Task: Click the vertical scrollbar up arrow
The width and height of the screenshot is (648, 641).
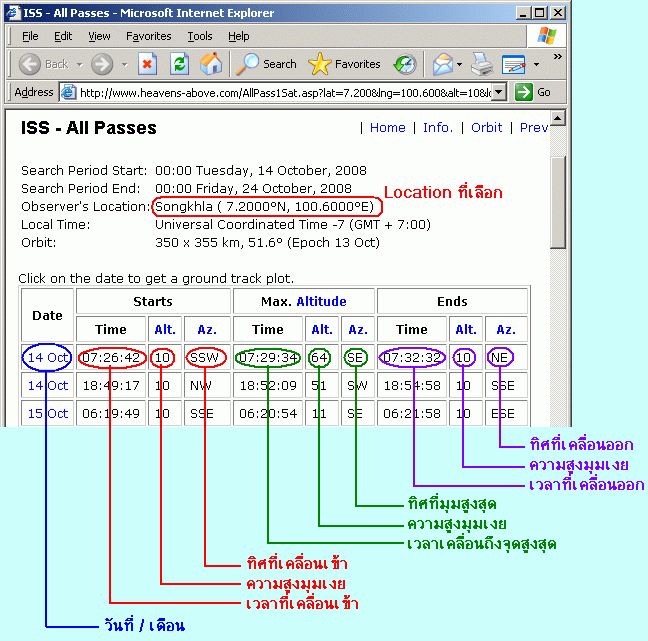Action: (558, 119)
